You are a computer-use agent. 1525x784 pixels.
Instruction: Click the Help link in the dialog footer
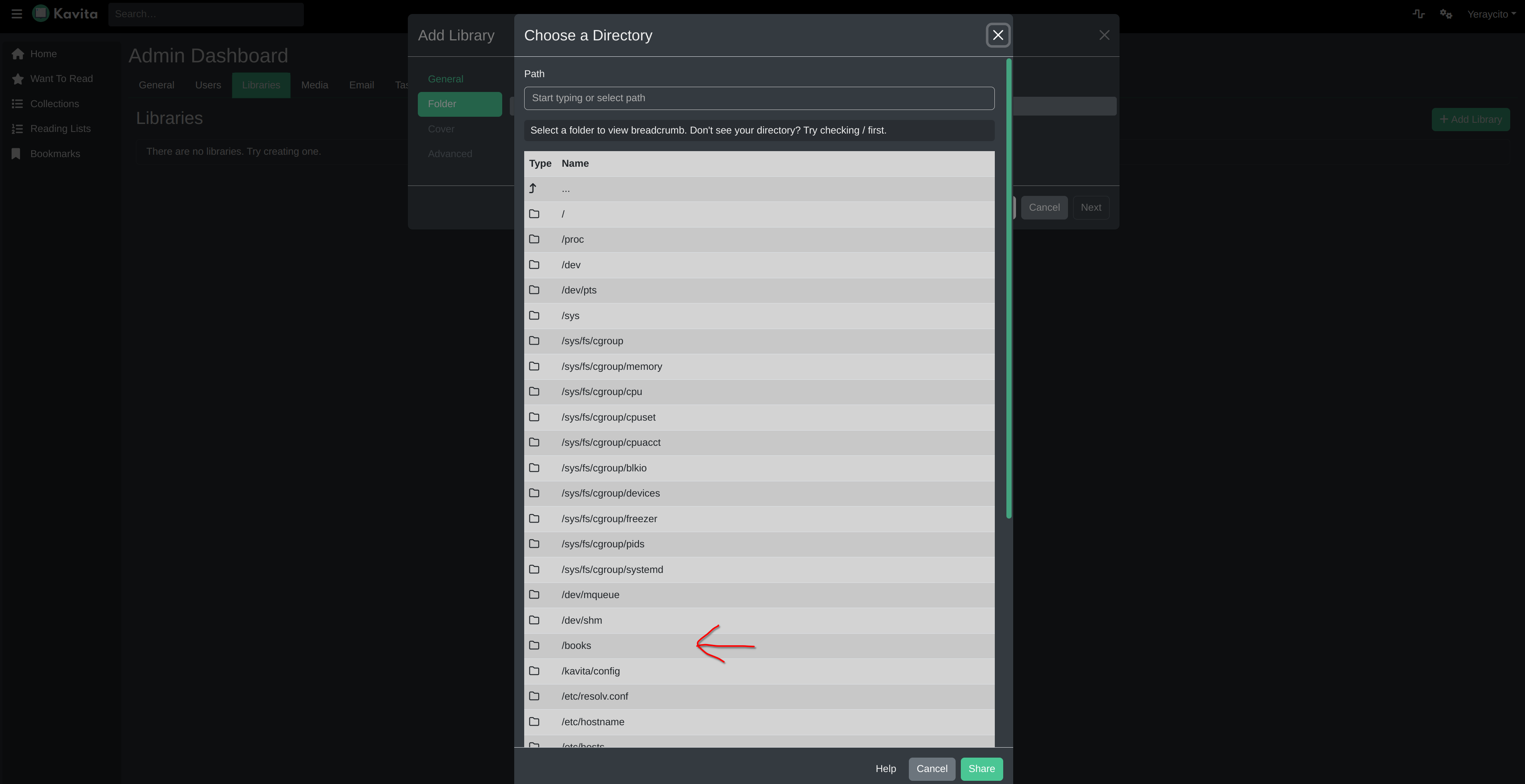(x=885, y=768)
